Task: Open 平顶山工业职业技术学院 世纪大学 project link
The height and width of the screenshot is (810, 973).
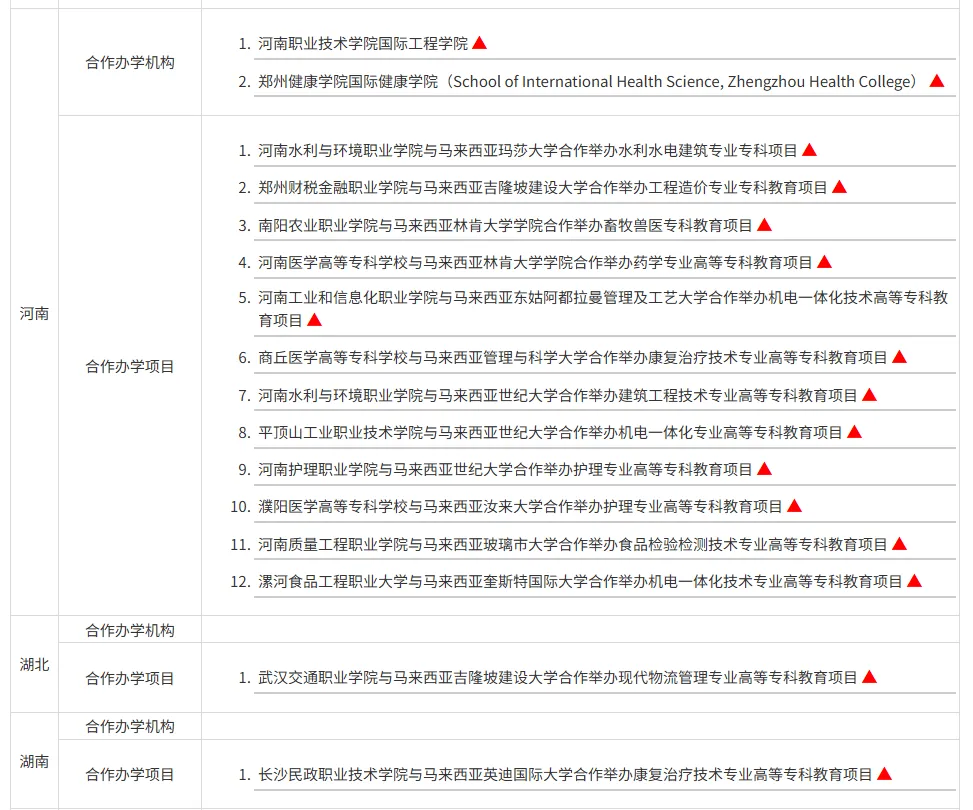Action: pyautogui.click(x=550, y=432)
